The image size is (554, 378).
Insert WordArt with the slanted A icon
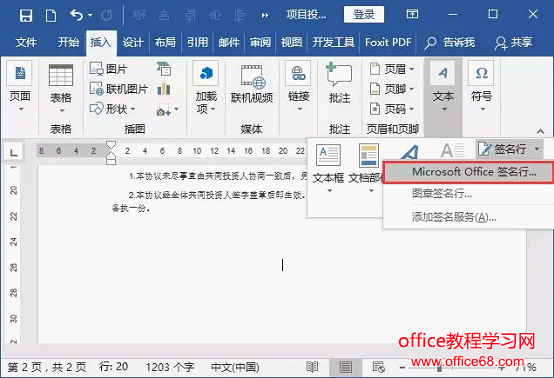tap(410, 153)
